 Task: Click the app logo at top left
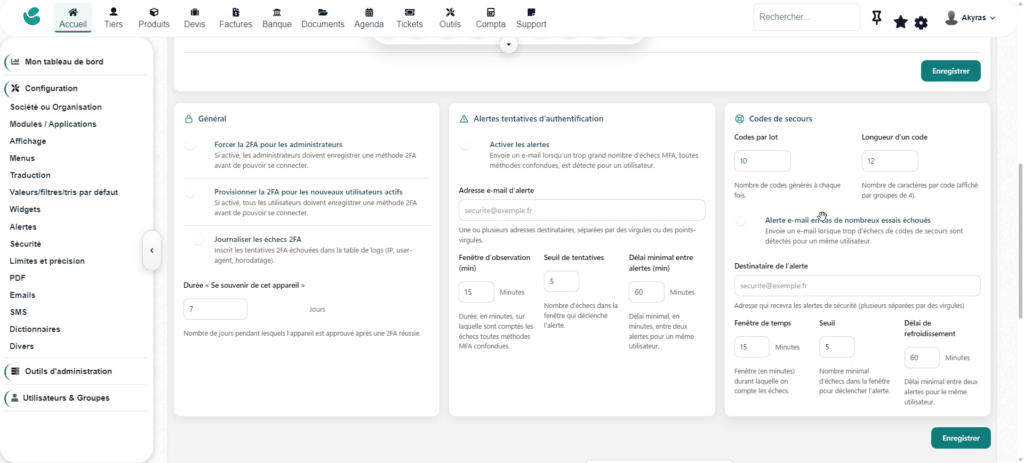31,16
